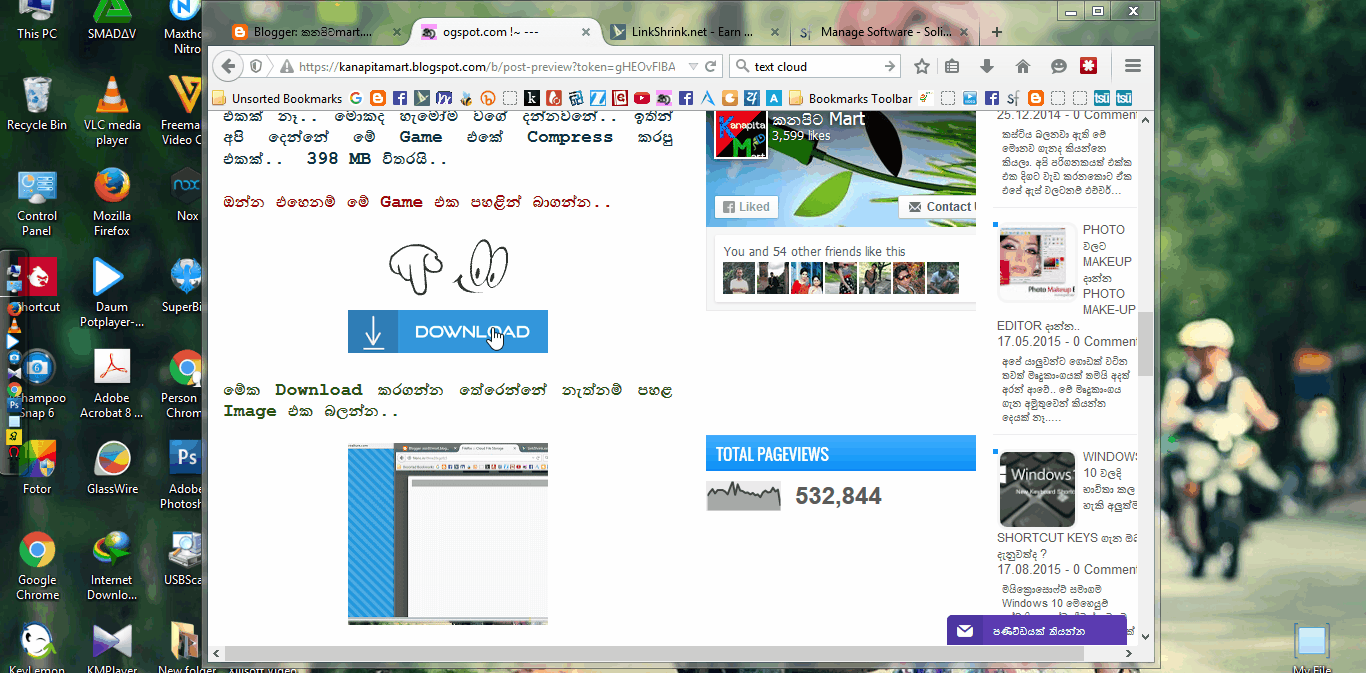1366x673 pixels.
Task: Click the Kanapita Mart Facebook logo
Action: [739, 134]
